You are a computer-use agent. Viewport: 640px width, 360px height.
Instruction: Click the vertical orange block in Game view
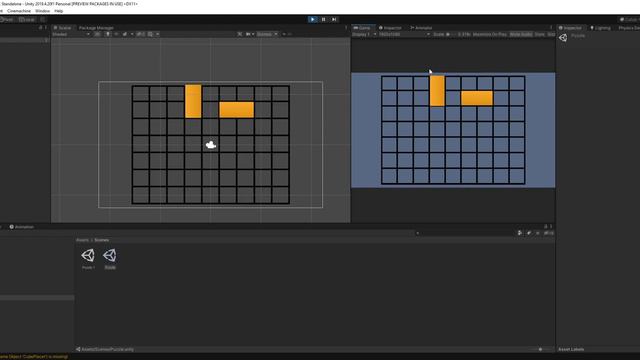coord(437,91)
